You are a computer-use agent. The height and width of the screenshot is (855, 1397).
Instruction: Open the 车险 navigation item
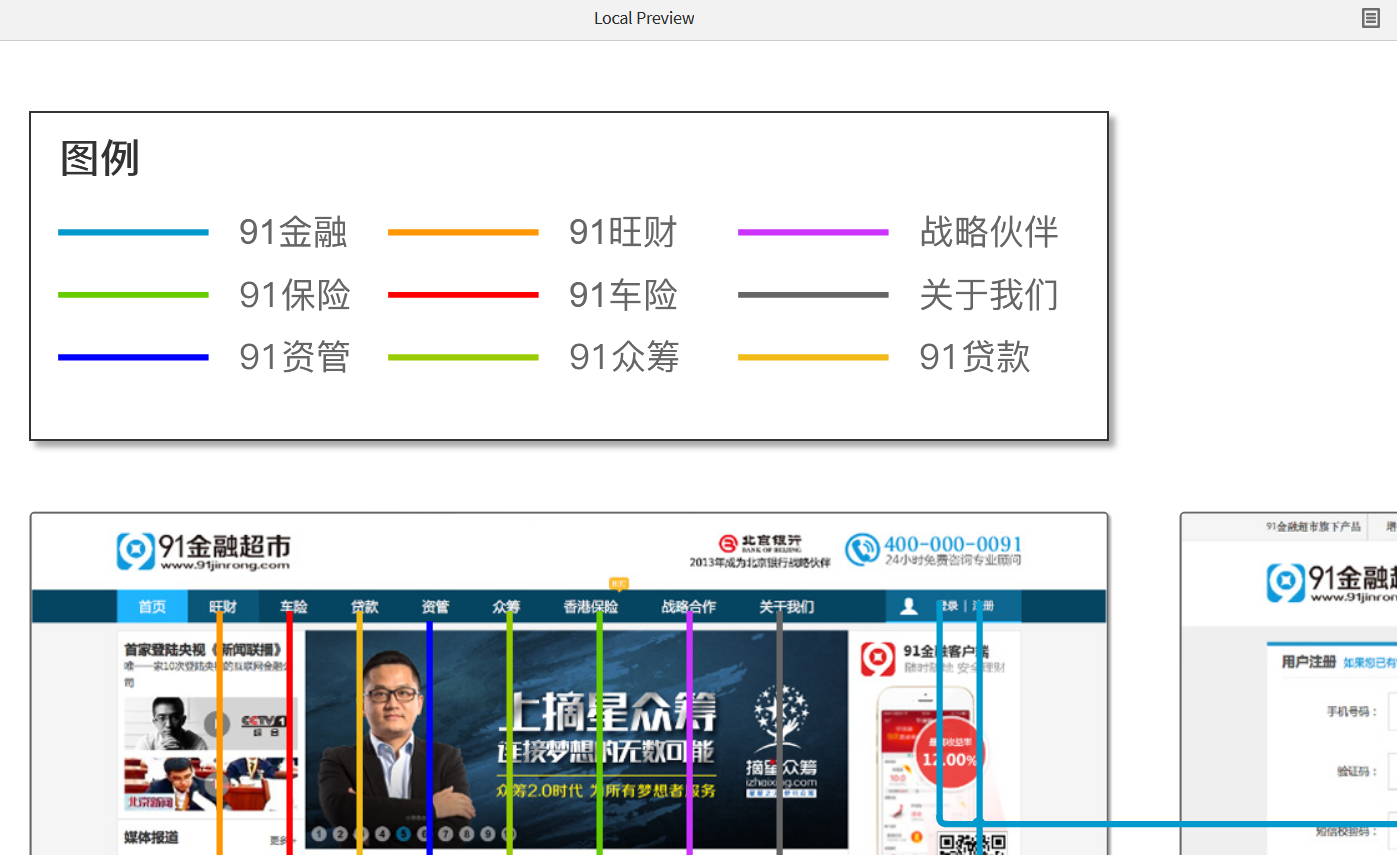[x=294, y=607]
